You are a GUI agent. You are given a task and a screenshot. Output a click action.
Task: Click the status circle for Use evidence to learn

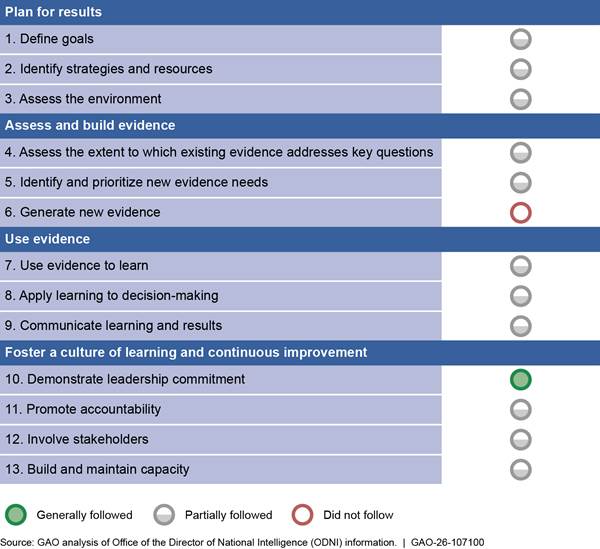[520, 266]
